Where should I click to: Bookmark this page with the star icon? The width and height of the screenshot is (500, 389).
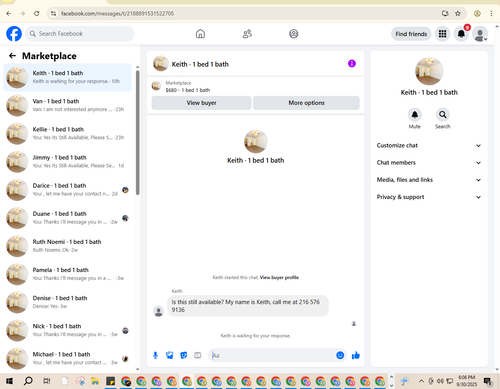tap(458, 13)
